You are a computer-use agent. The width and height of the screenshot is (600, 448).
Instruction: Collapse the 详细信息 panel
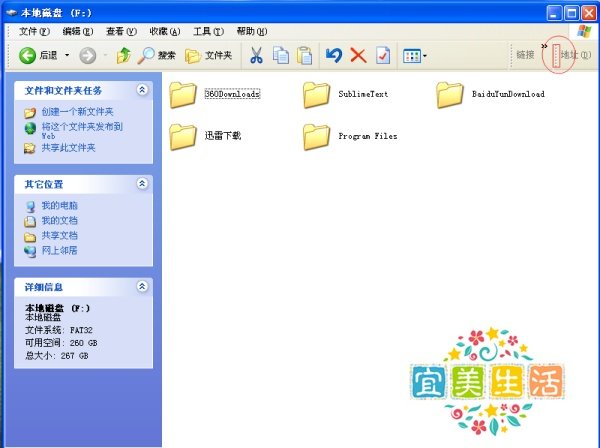click(x=142, y=286)
